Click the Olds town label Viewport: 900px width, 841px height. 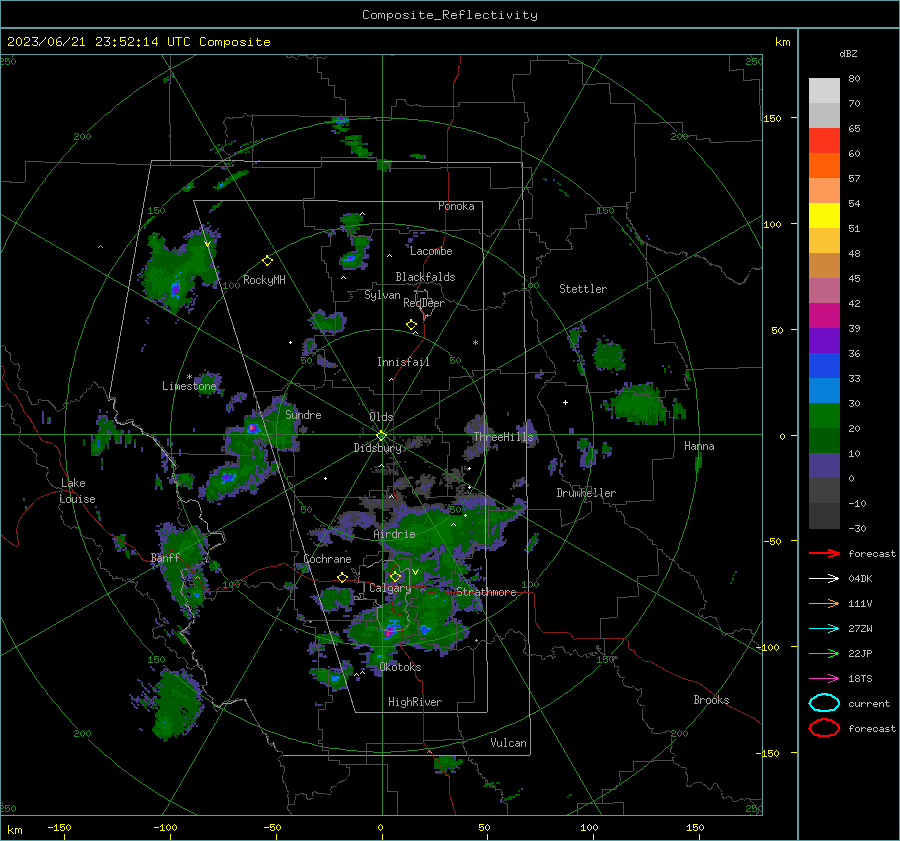pos(381,417)
